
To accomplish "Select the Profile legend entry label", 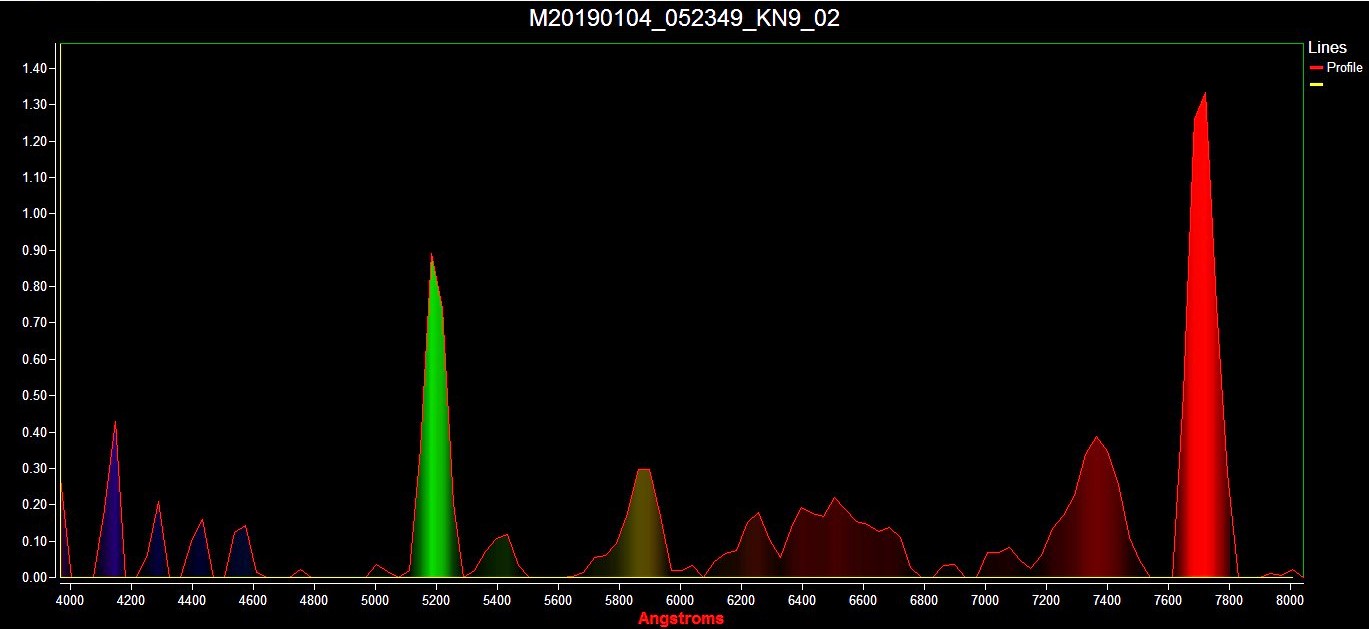I will coord(1344,68).
